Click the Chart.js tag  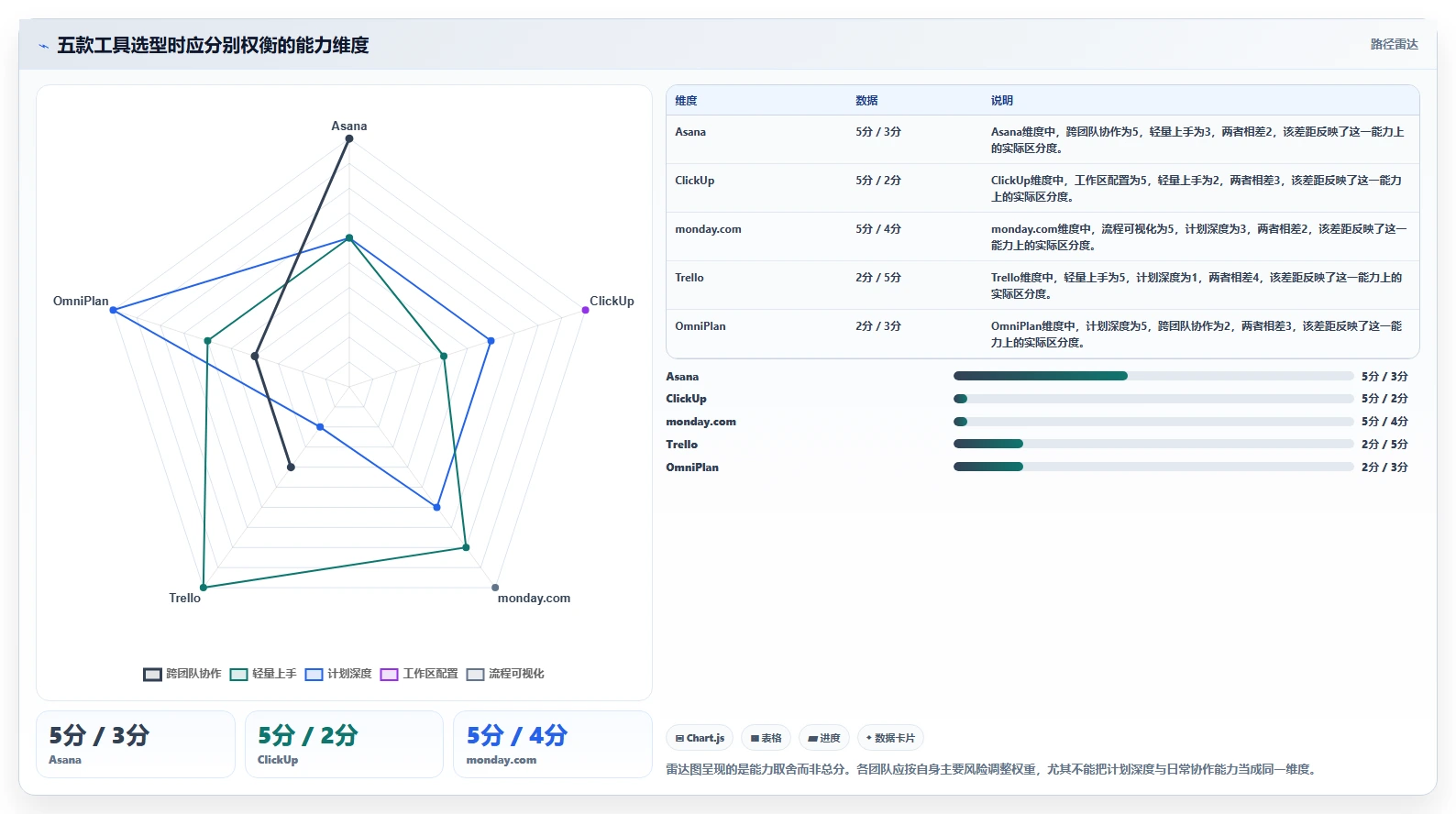(700, 738)
